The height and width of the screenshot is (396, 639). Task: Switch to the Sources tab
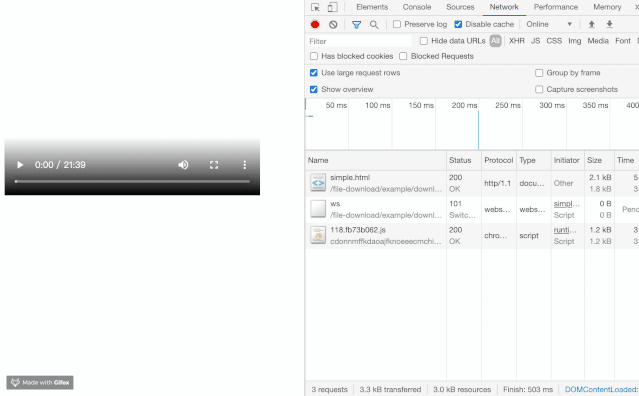point(460,7)
